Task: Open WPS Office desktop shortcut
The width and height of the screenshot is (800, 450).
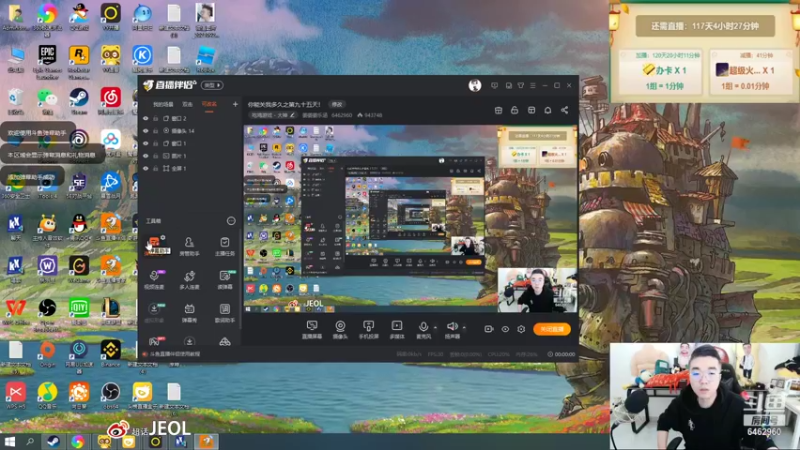Action: pos(16,311)
